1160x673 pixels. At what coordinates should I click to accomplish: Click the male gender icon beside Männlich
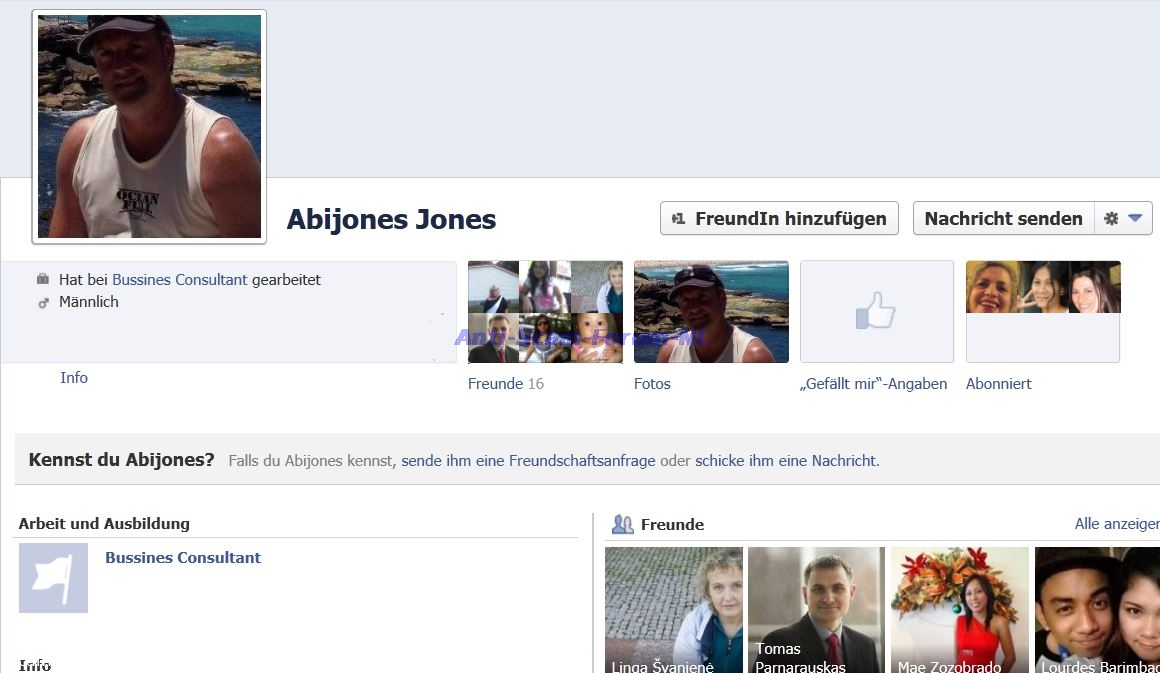[x=43, y=302]
